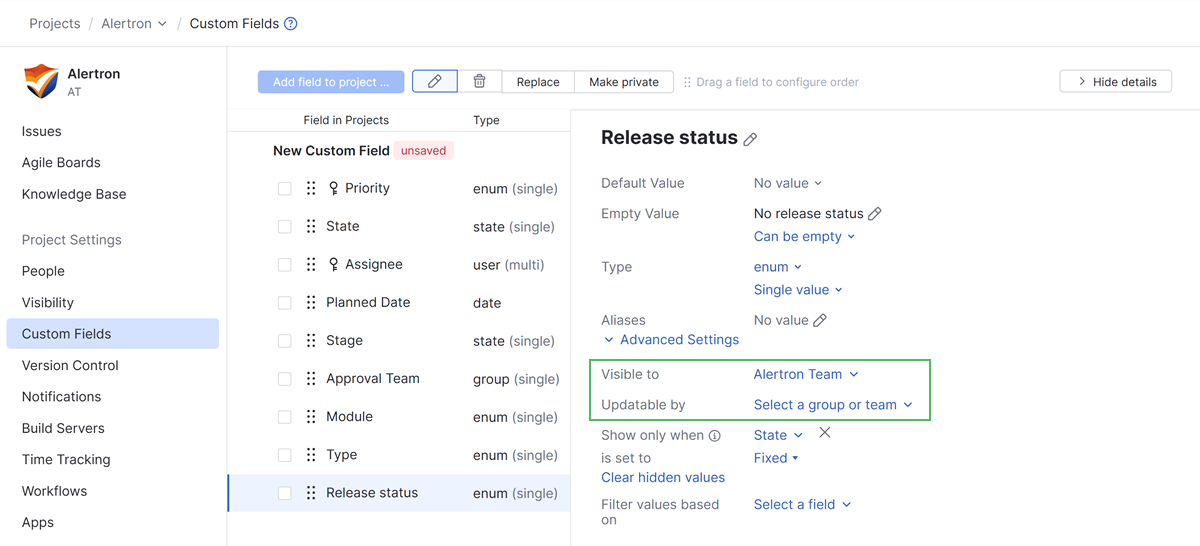
Task: Collapse the Advanced Settings section
Action: click(x=671, y=340)
